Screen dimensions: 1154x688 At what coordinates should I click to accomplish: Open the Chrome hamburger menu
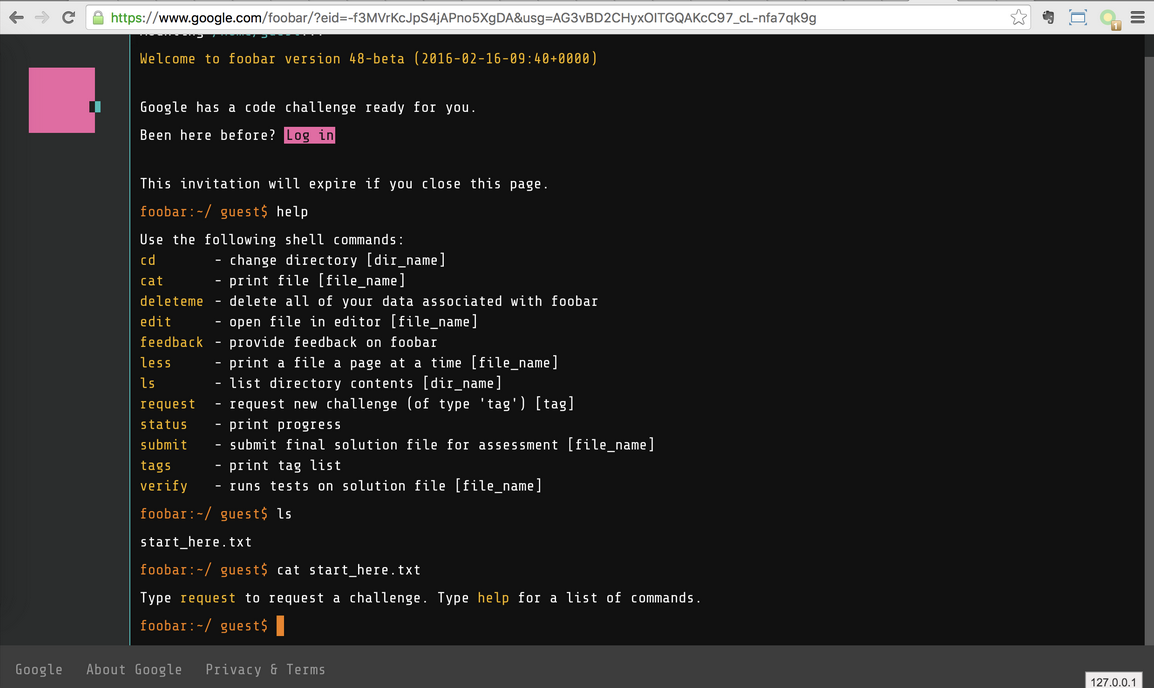point(1138,18)
